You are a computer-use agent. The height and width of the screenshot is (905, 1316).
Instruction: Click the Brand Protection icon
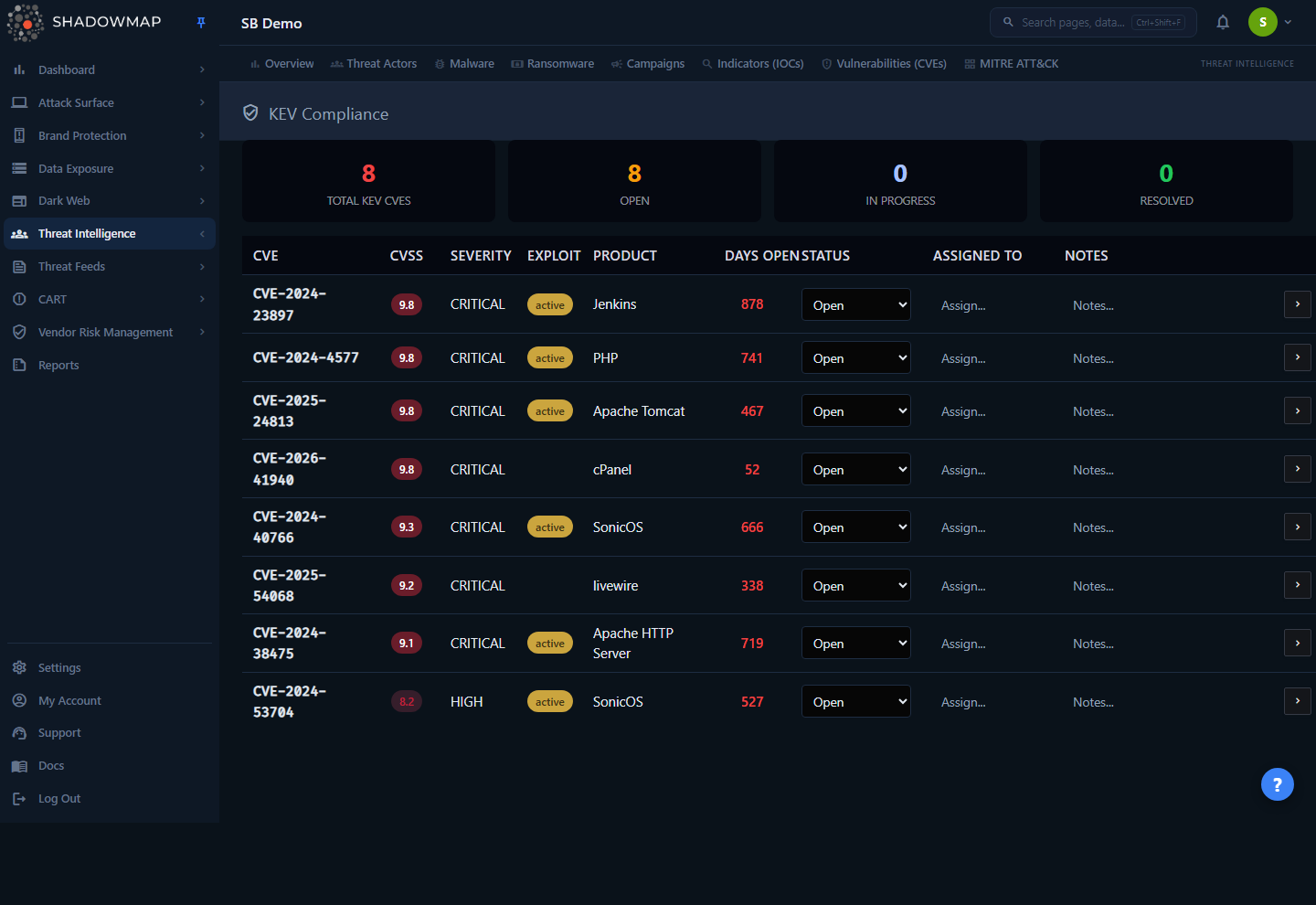19,135
